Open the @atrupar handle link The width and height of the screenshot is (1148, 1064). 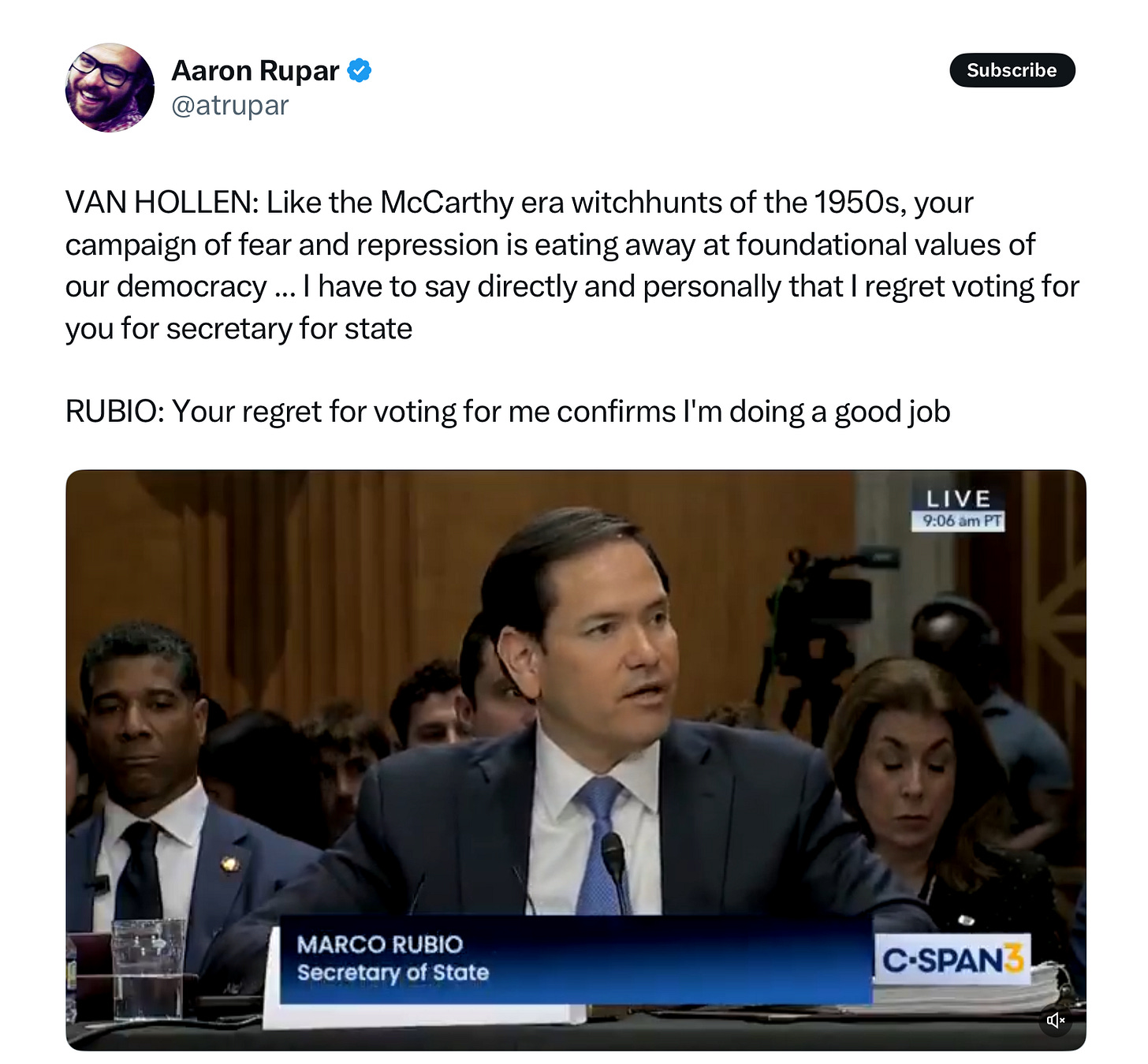click(230, 105)
